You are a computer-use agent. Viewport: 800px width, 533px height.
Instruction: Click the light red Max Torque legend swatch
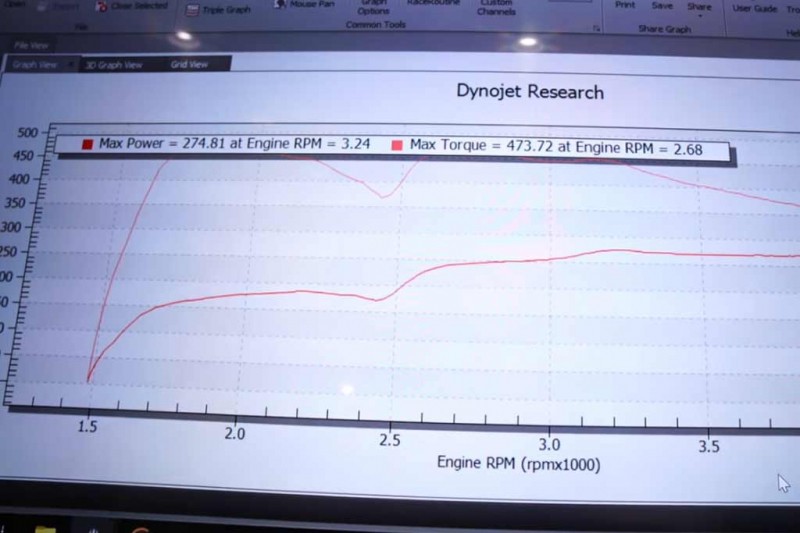[396, 146]
